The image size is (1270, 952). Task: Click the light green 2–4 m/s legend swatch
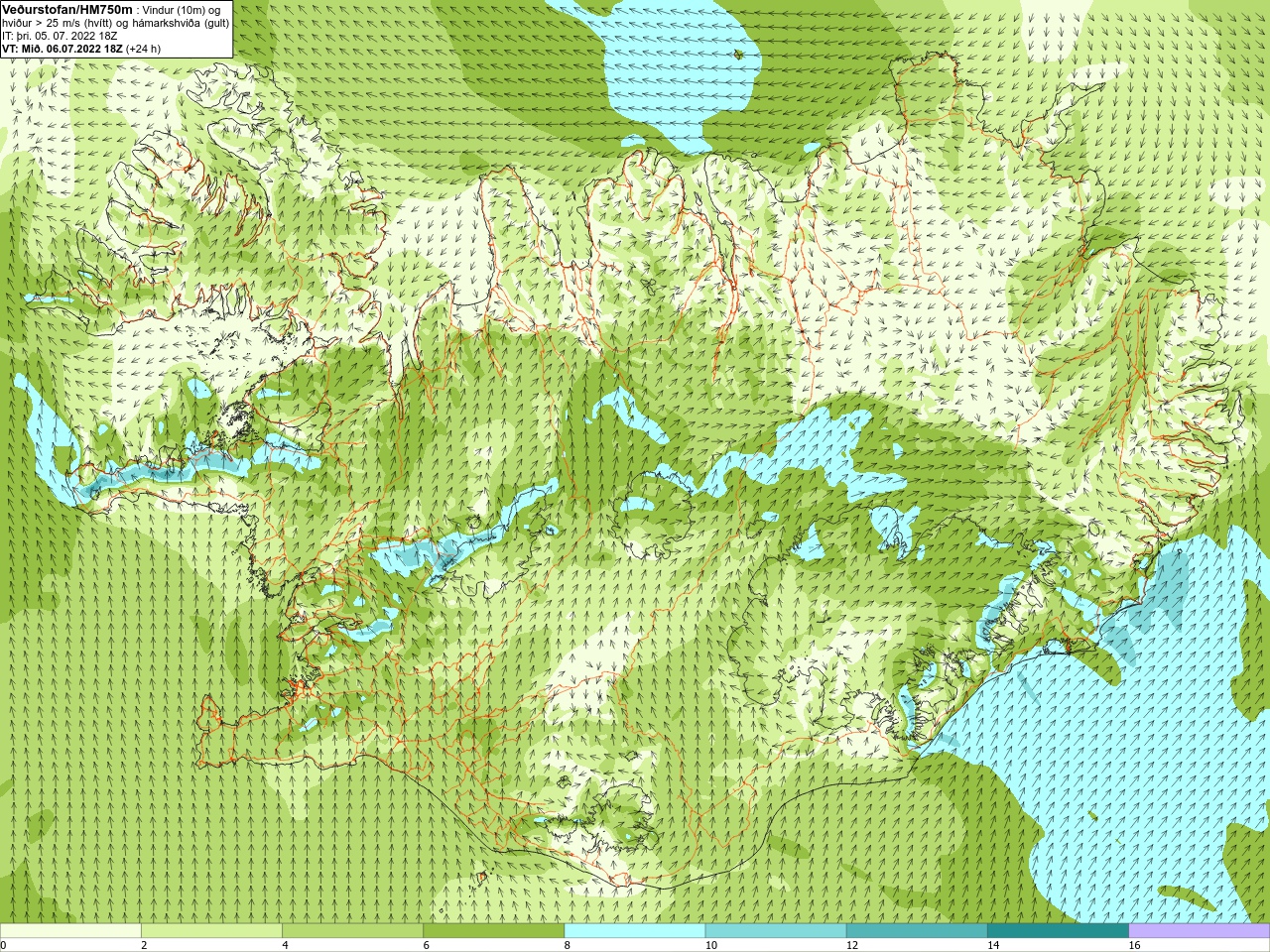[x=211, y=931]
